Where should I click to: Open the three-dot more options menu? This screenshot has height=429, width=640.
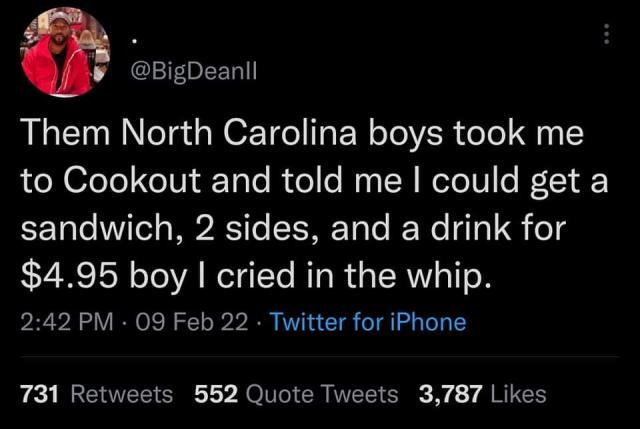[603, 32]
